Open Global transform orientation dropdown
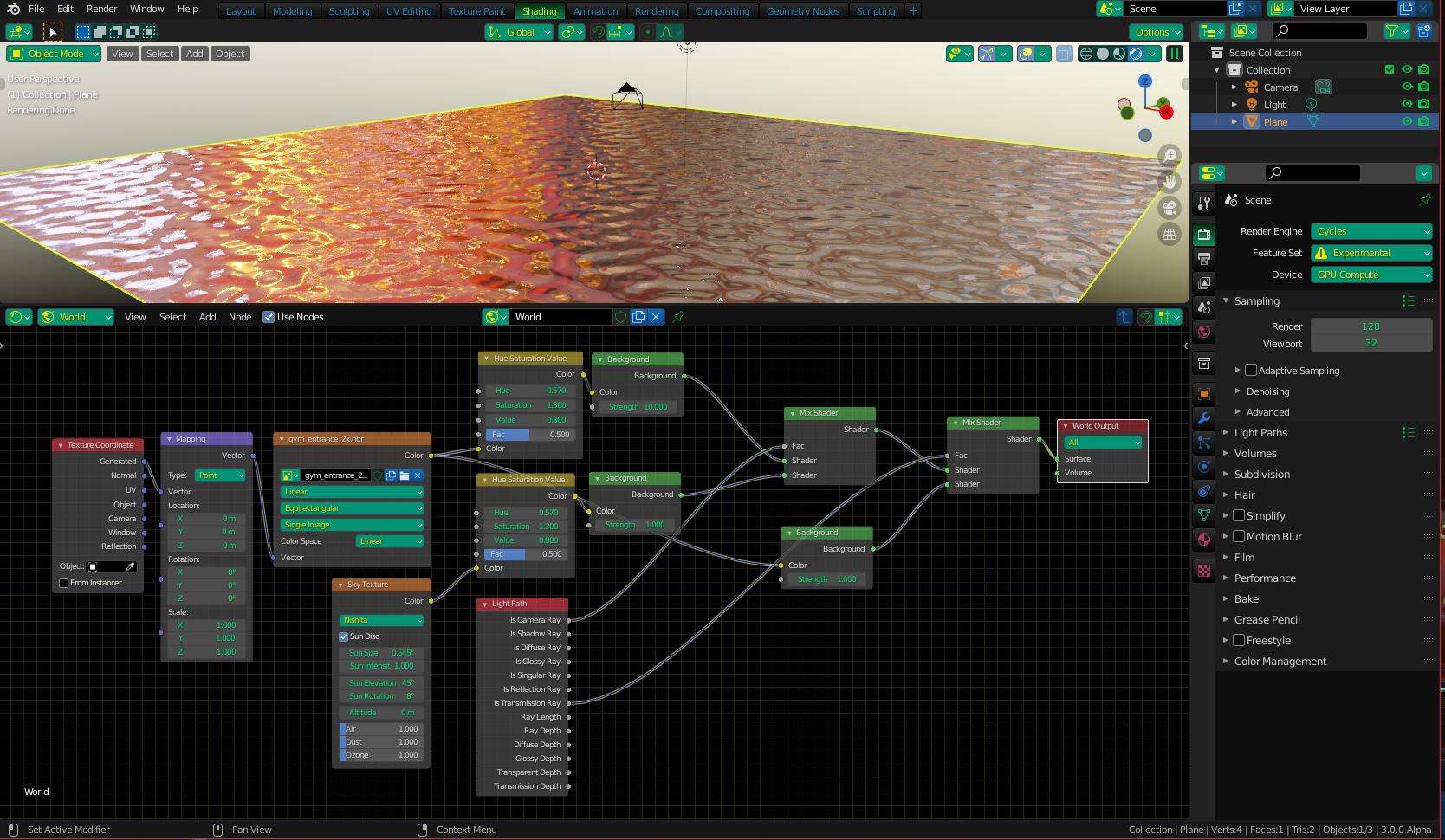Viewport: 1445px width, 840px height. [x=518, y=32]
